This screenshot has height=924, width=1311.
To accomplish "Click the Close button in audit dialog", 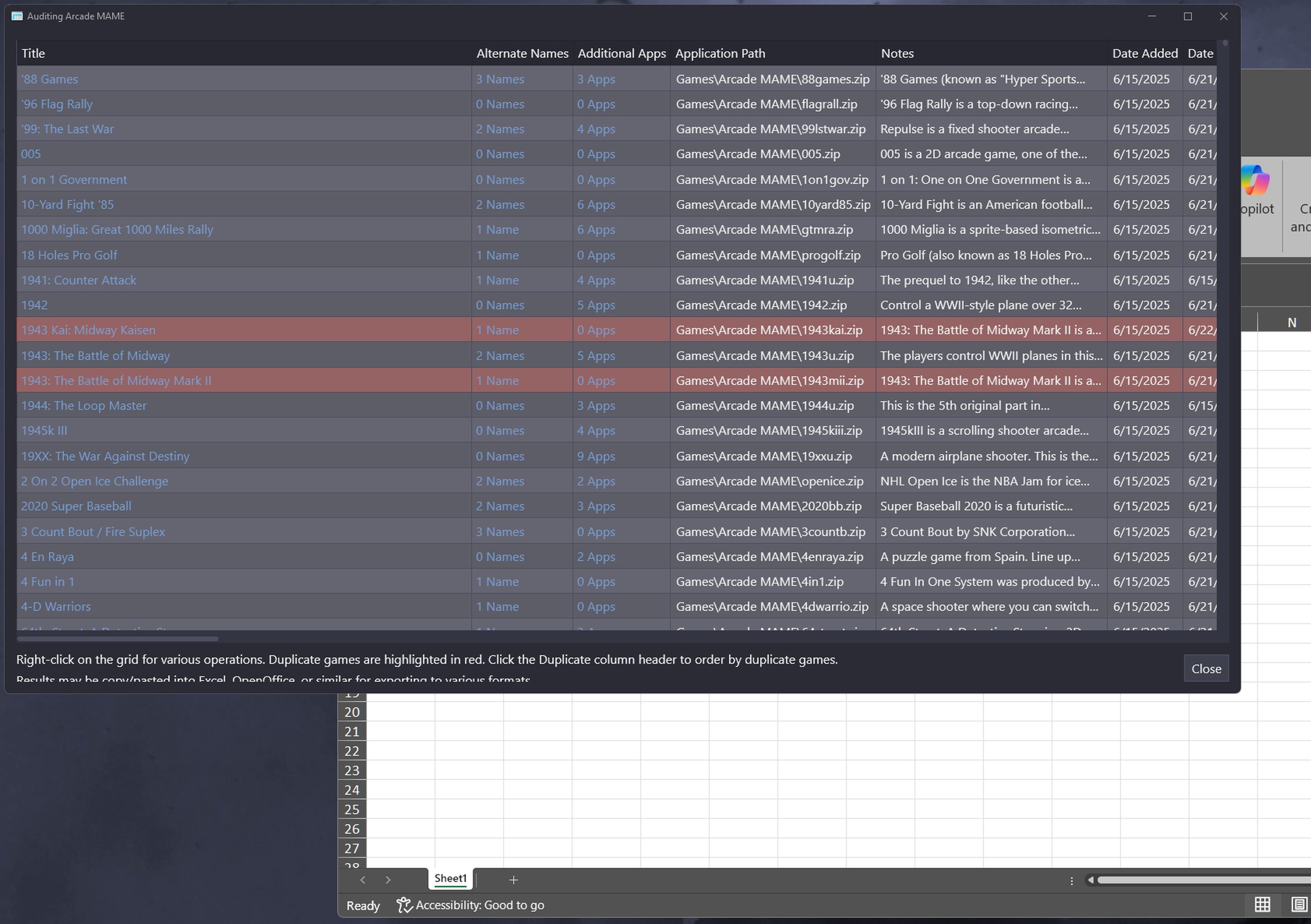I will point(1206,668).
